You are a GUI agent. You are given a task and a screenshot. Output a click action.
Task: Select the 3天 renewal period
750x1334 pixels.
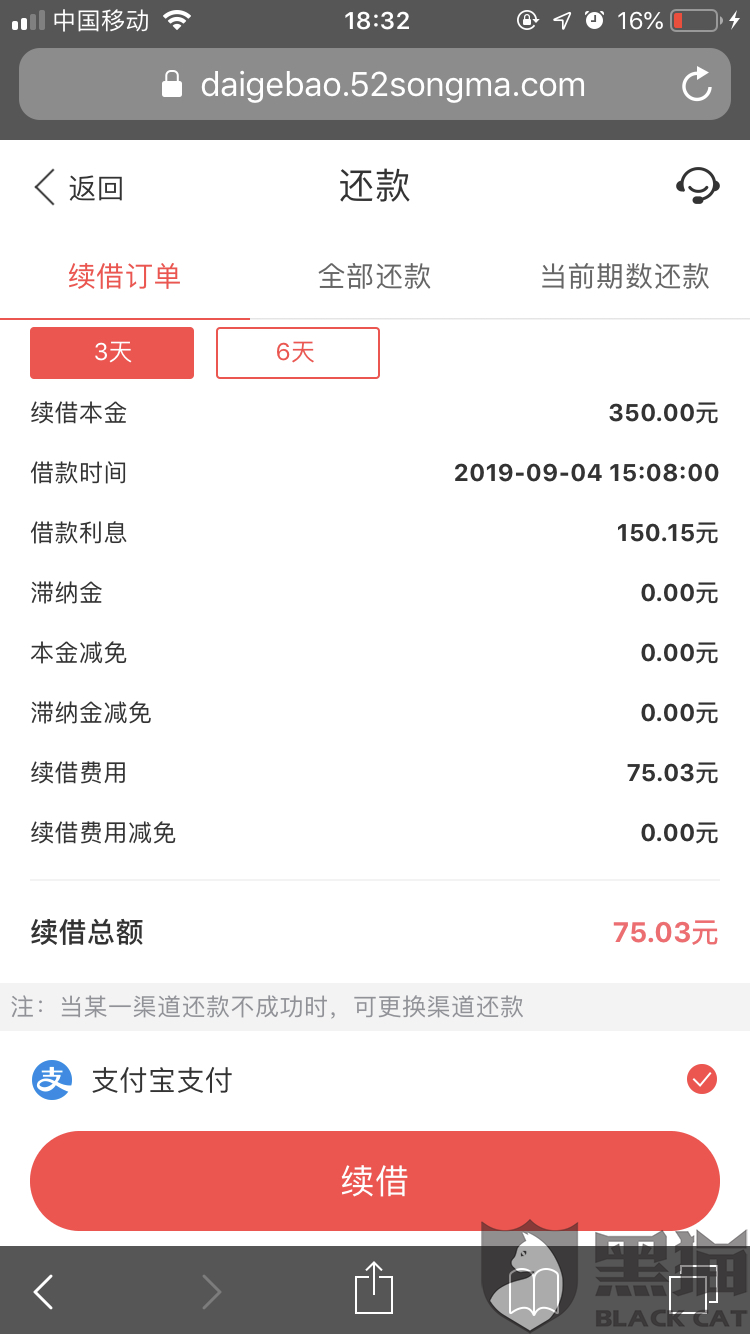pos(112,352)
